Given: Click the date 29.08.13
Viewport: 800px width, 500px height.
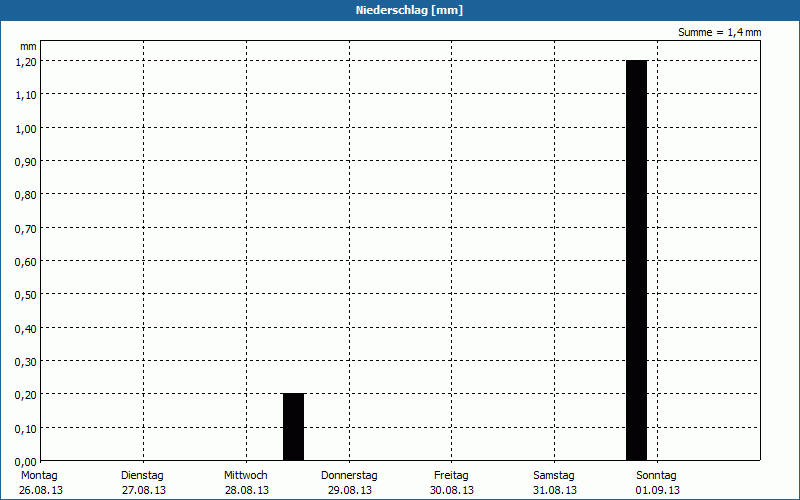Looking at the screenshot, I should tap(349, 490).
